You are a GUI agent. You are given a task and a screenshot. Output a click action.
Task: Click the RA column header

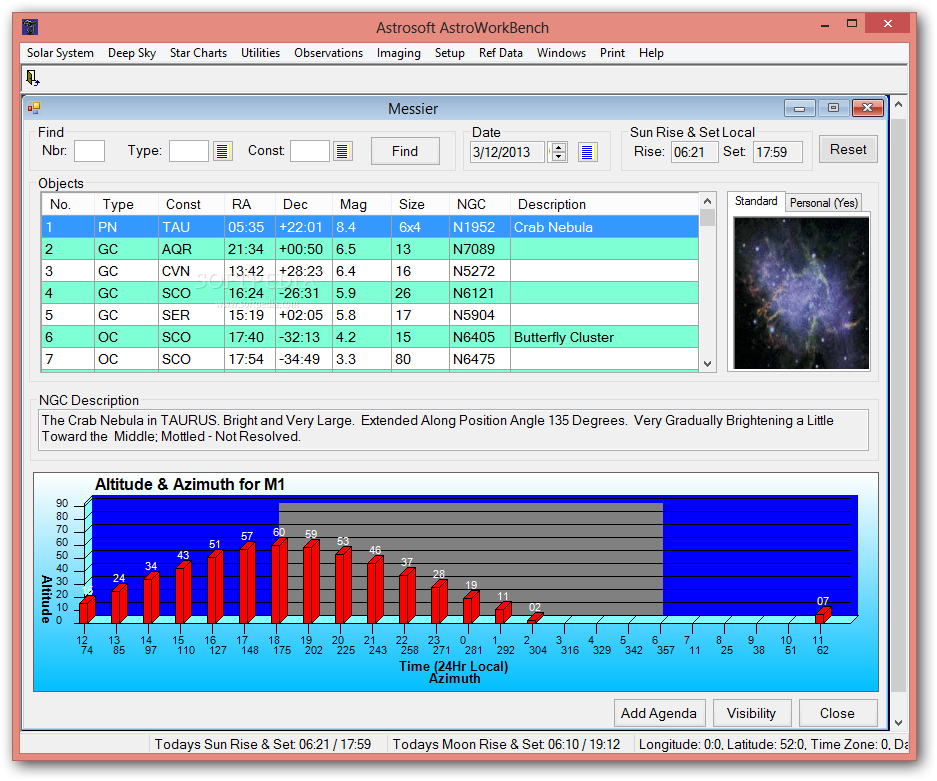250,204
